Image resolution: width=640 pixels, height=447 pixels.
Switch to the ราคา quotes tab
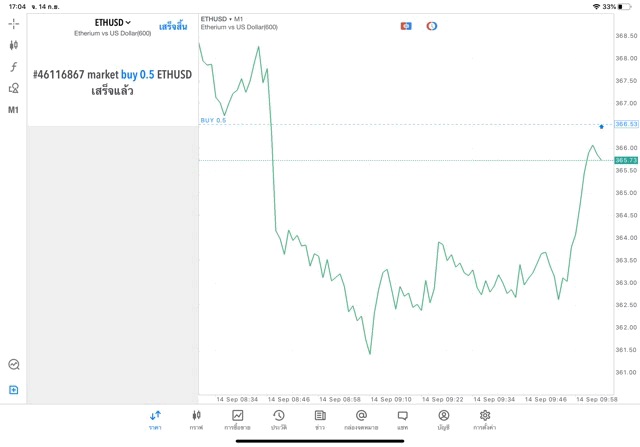point(155,420)
